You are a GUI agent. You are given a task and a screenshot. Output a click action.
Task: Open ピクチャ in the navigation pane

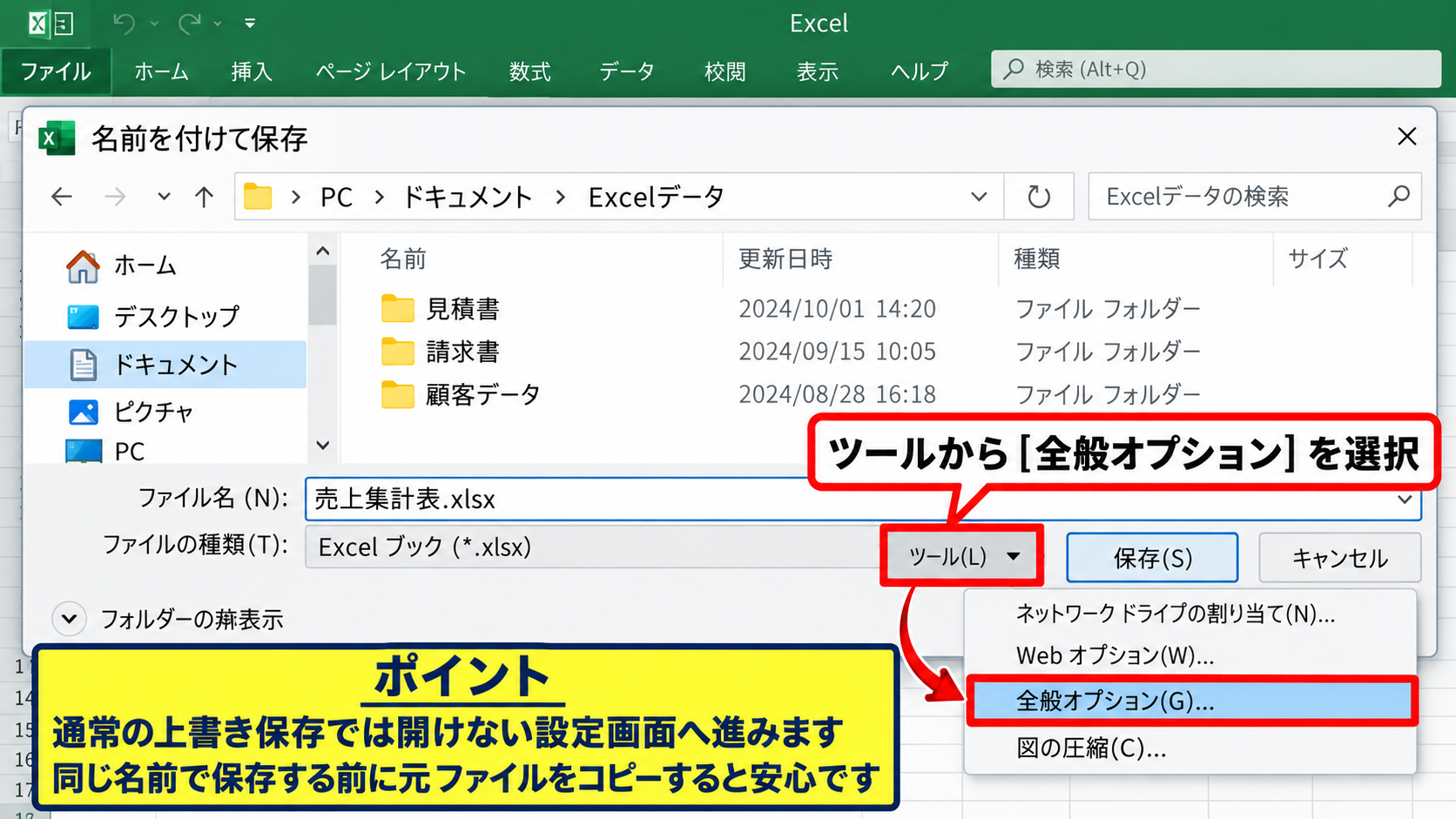(x=131, y=411)
